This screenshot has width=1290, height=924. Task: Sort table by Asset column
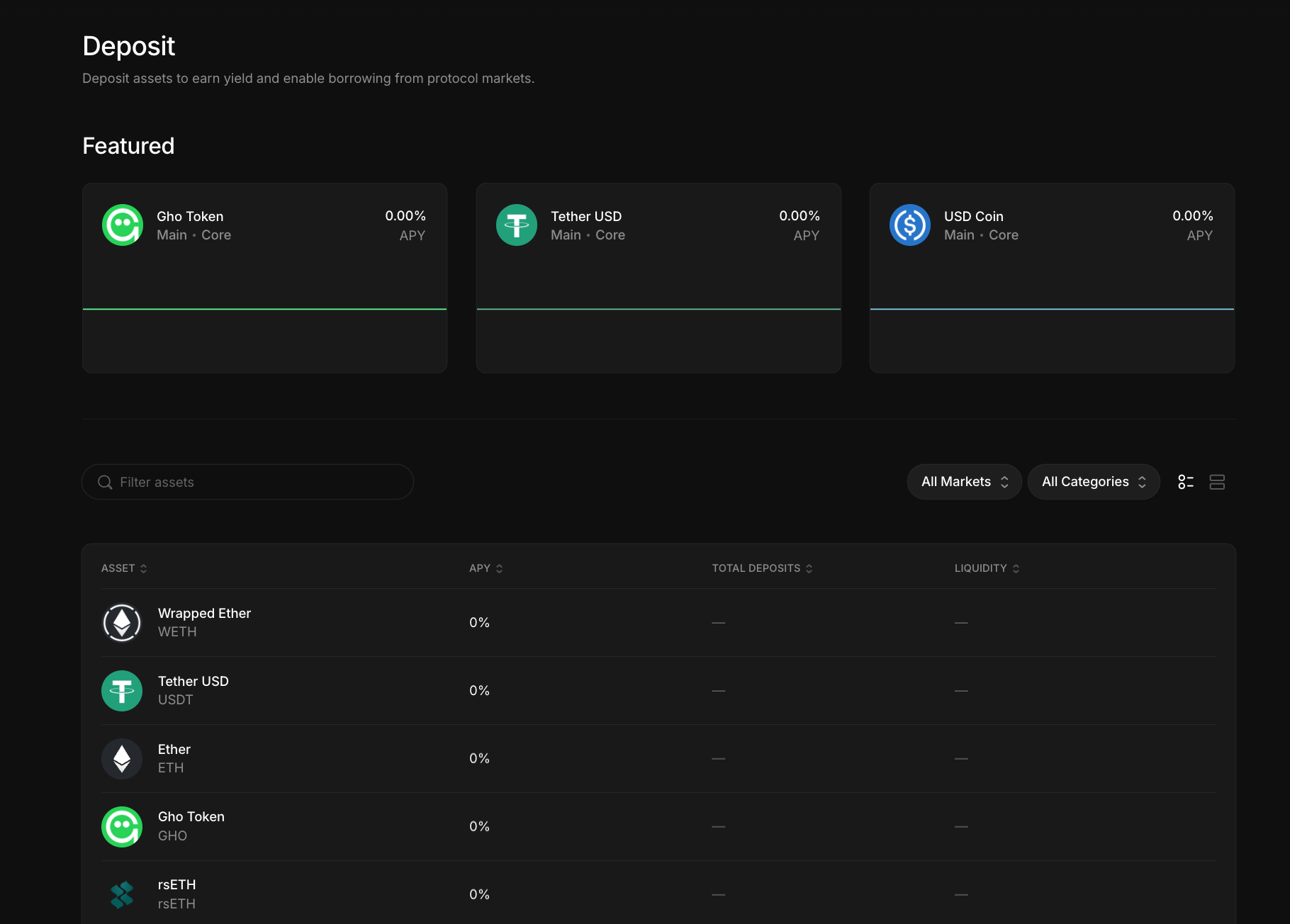124,568
